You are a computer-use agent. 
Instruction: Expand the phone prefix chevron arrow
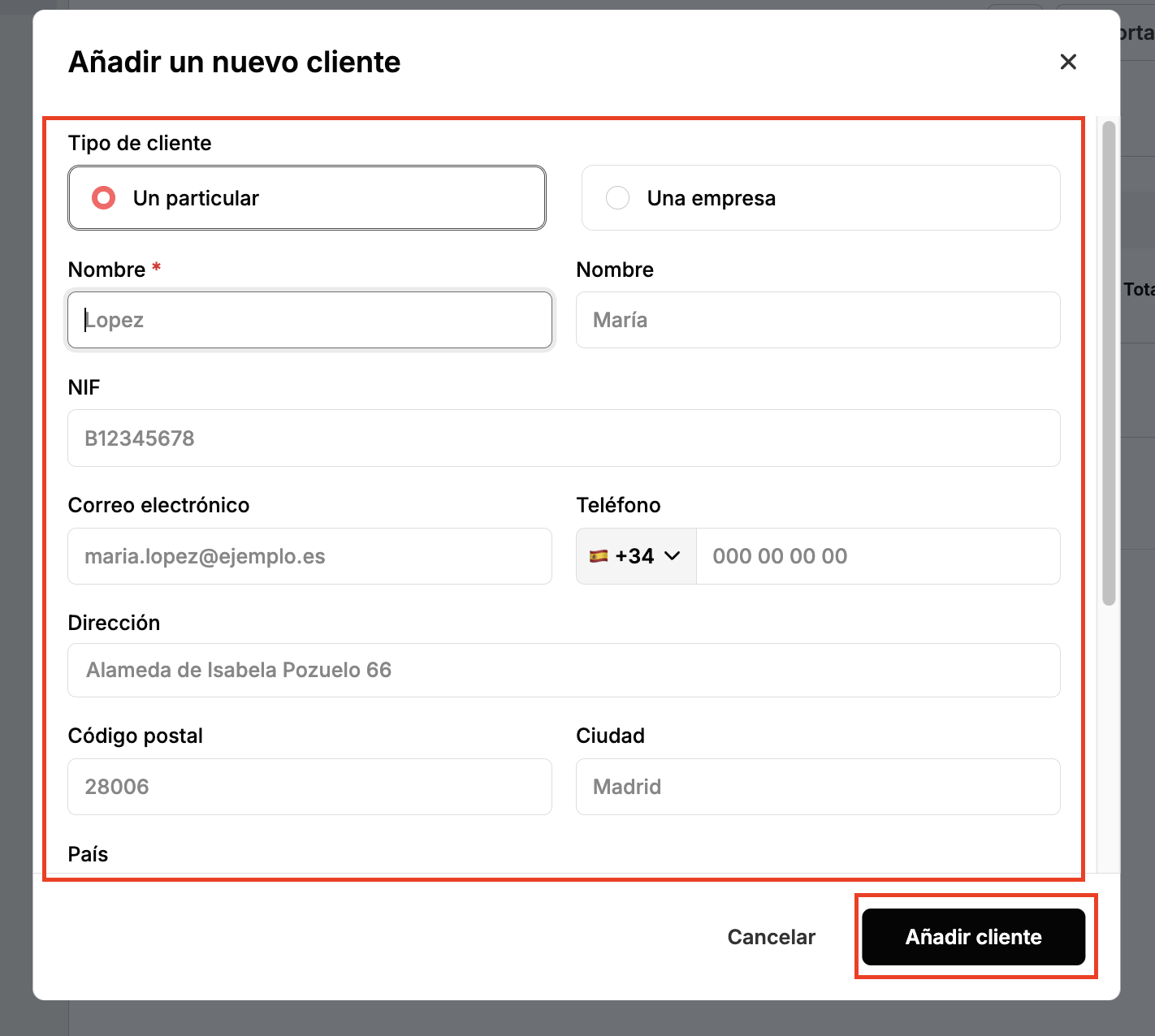672,556
